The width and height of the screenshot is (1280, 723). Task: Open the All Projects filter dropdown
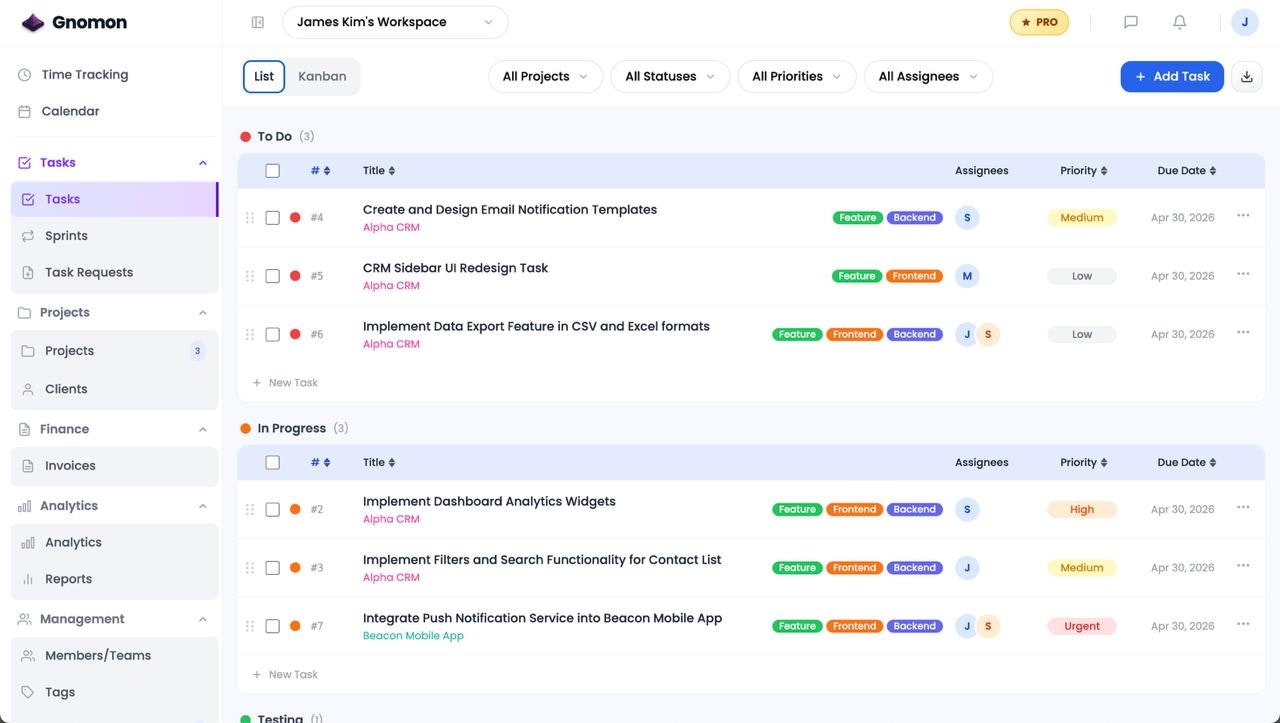click(x=545, y=76)
